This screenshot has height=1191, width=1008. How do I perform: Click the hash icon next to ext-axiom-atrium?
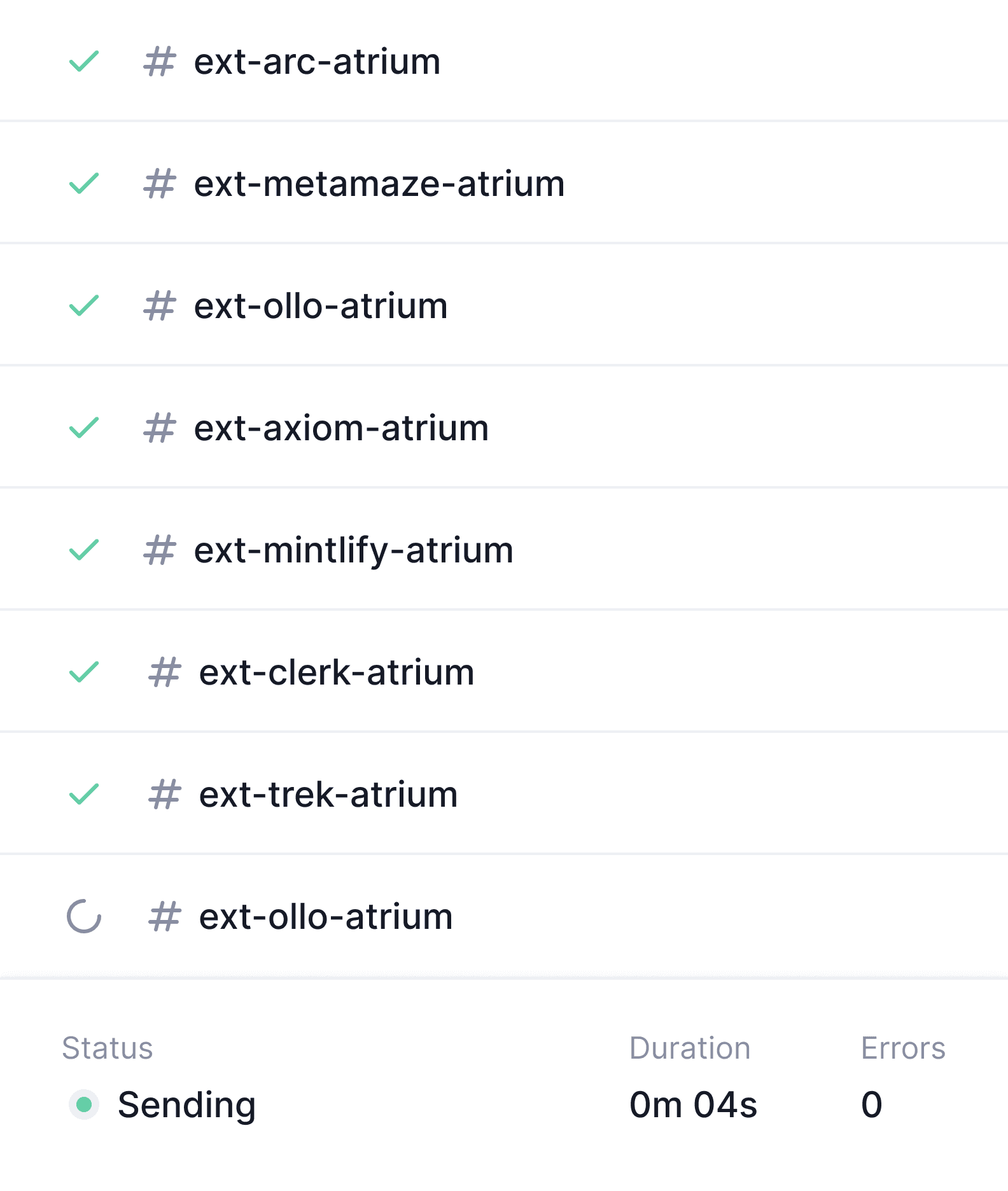(159, 428)
